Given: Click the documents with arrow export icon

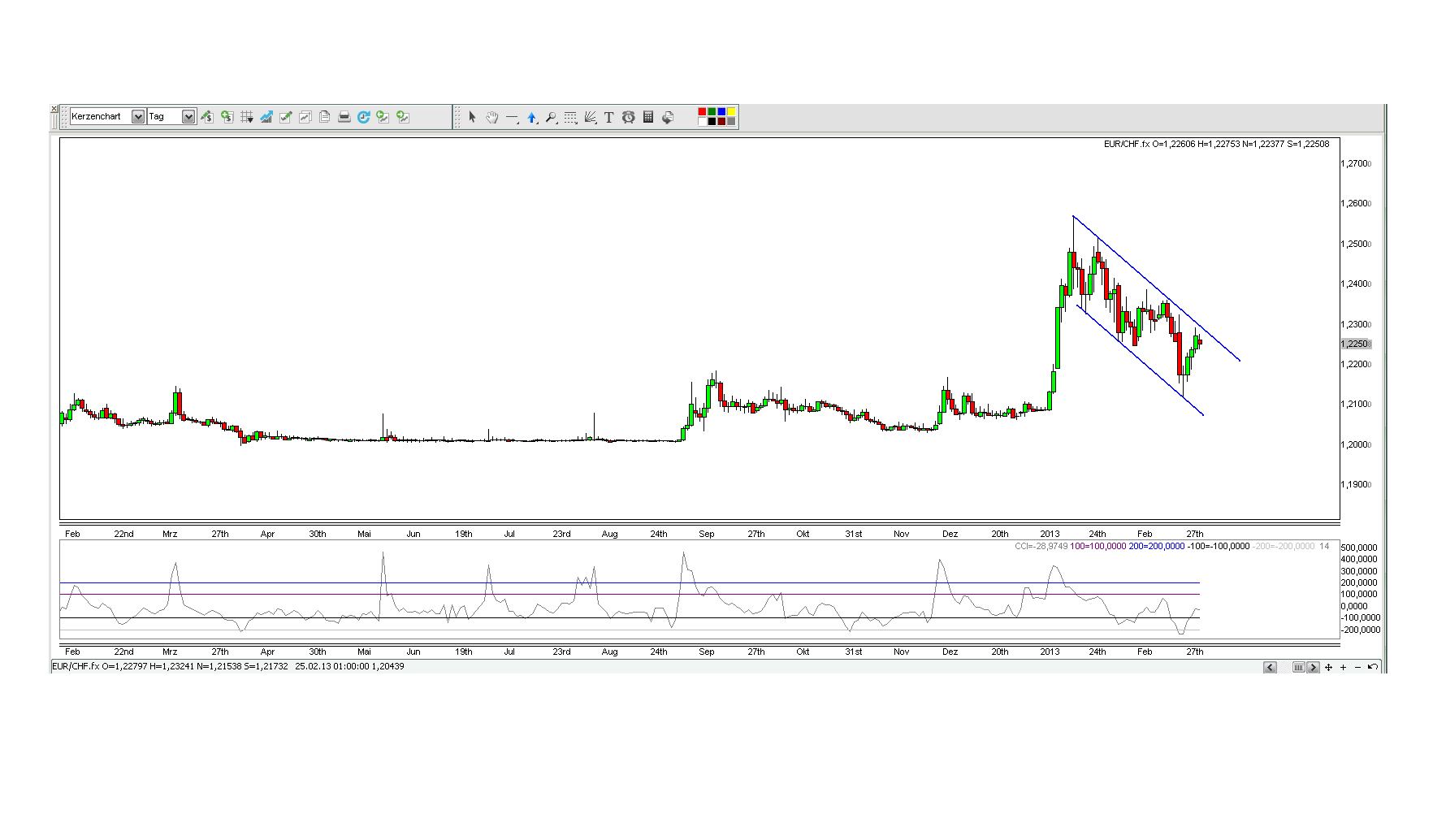Looking at the screenshot, I should click(x=667, y=117).
